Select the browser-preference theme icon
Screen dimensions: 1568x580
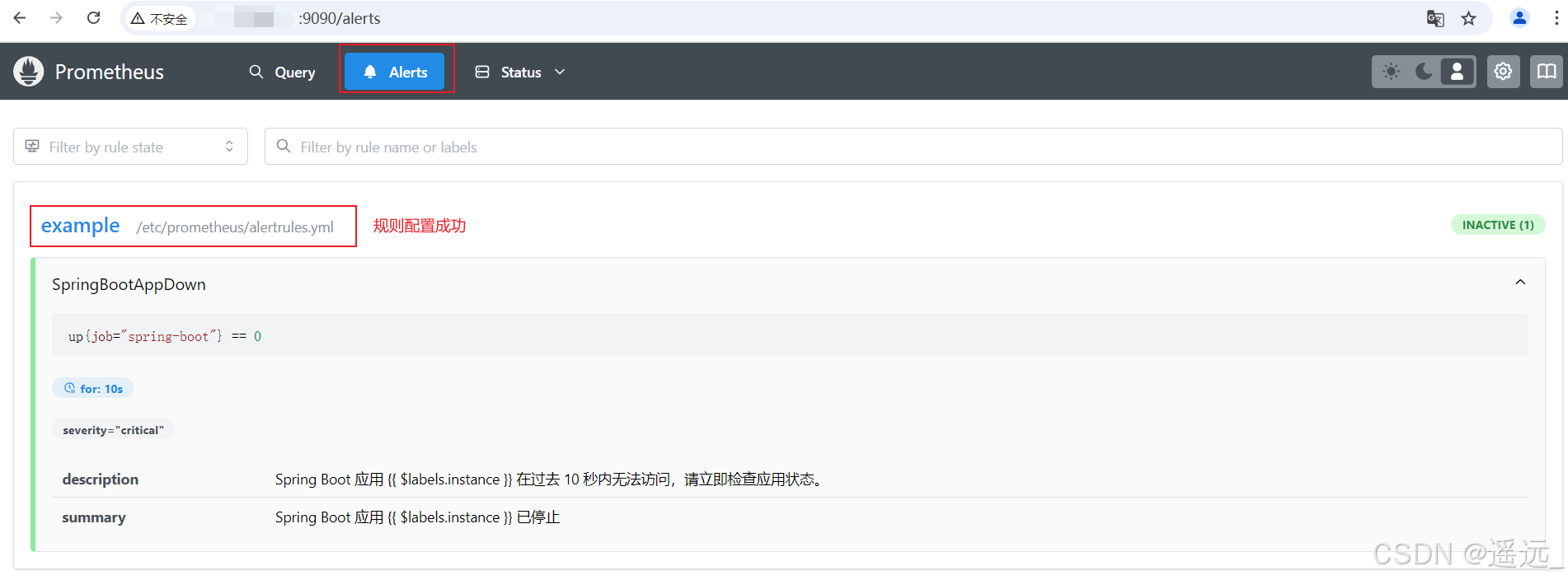coord(1457,72)
